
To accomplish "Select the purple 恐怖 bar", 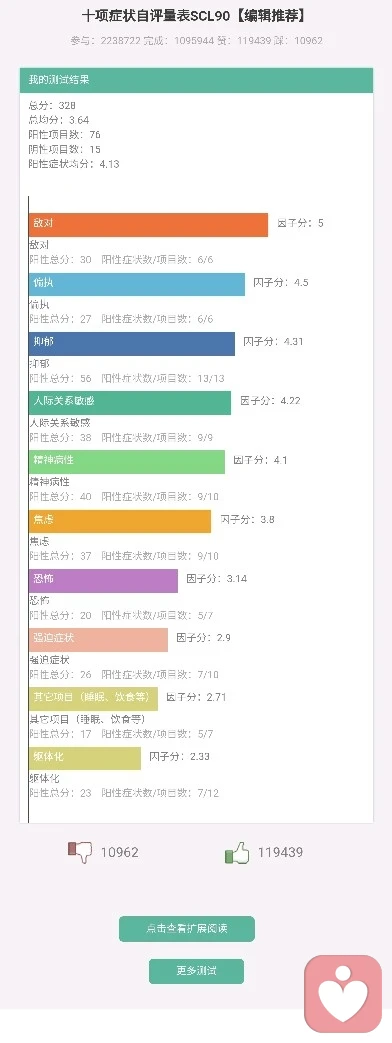I will click(x=103, y=580).
